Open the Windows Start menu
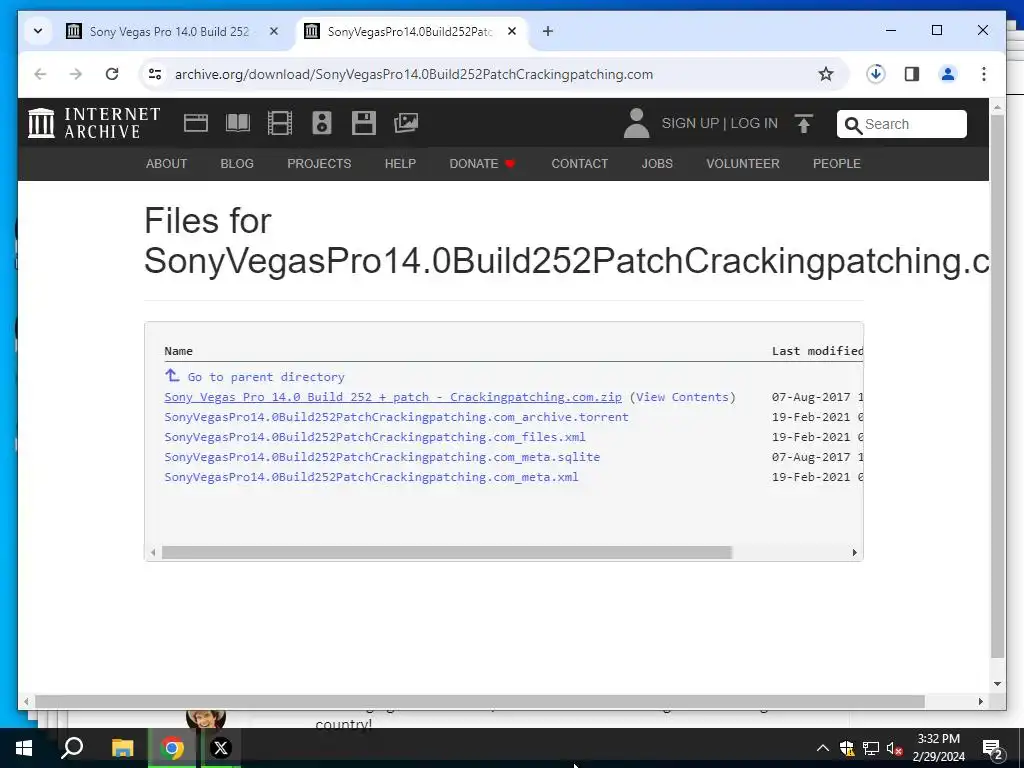1024x768 pixels. [x=24, y=748]
